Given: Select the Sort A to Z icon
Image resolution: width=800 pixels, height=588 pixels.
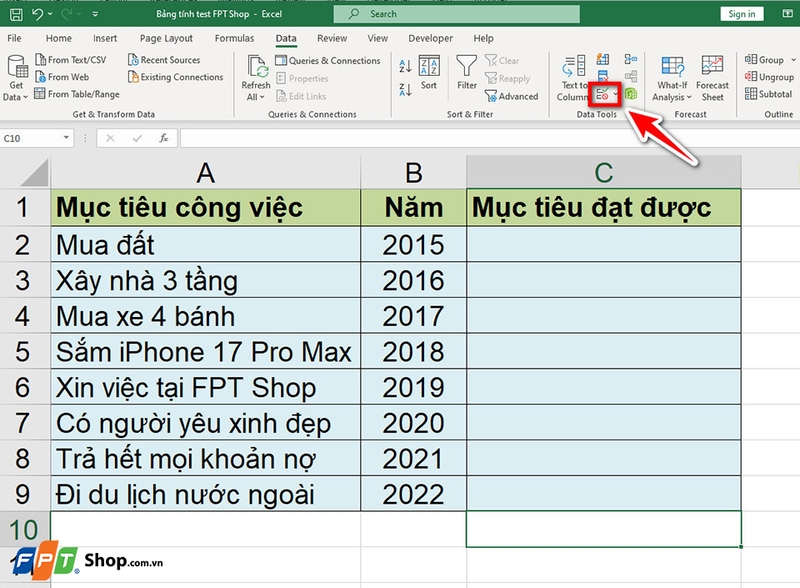Looking at the screenshot, I should pyautogui.click(x=404, y=64).
